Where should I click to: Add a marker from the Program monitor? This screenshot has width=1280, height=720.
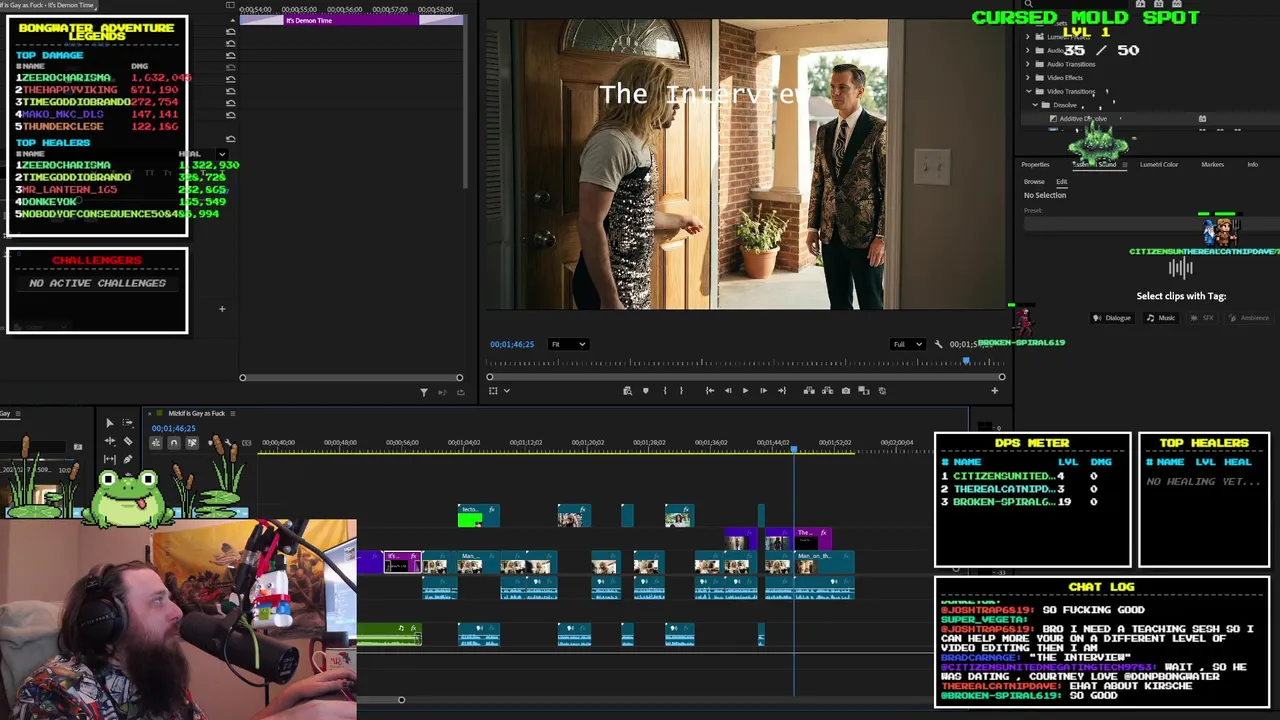(645, 391)
